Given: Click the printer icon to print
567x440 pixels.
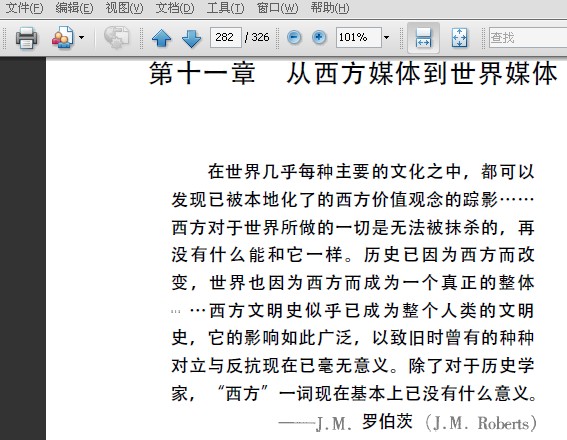Looking at the screenshot, I should 26,38.
